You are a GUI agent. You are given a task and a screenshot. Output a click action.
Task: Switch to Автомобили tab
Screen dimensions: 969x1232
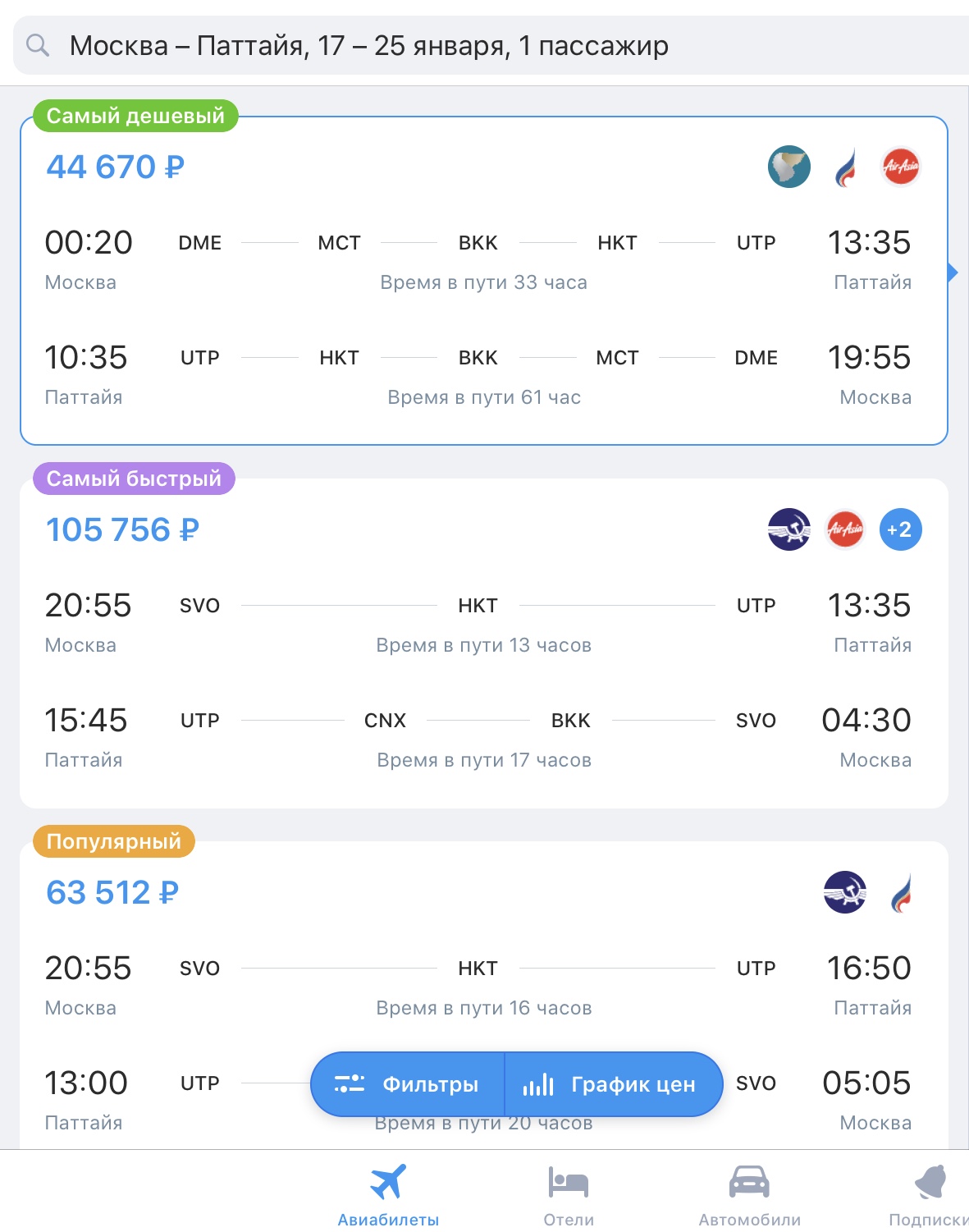749,1195
